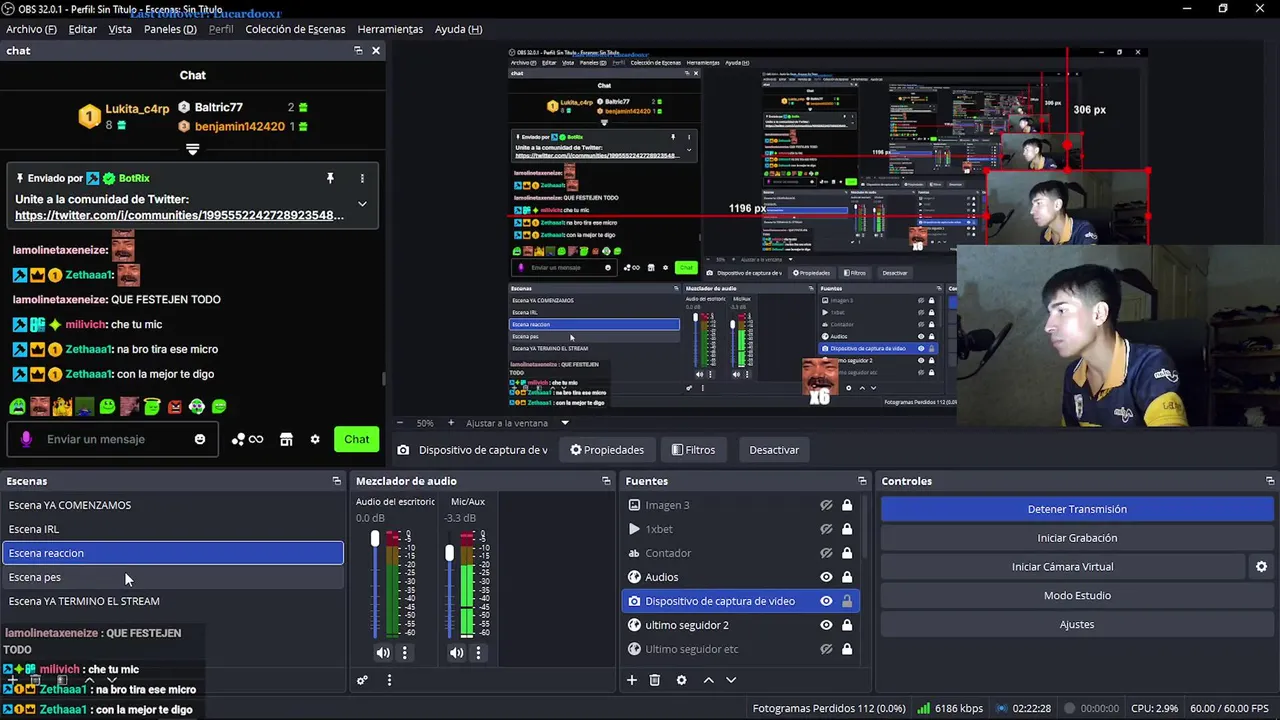
Task: Open the Ayuda menu
Action: tap(458, 29)
